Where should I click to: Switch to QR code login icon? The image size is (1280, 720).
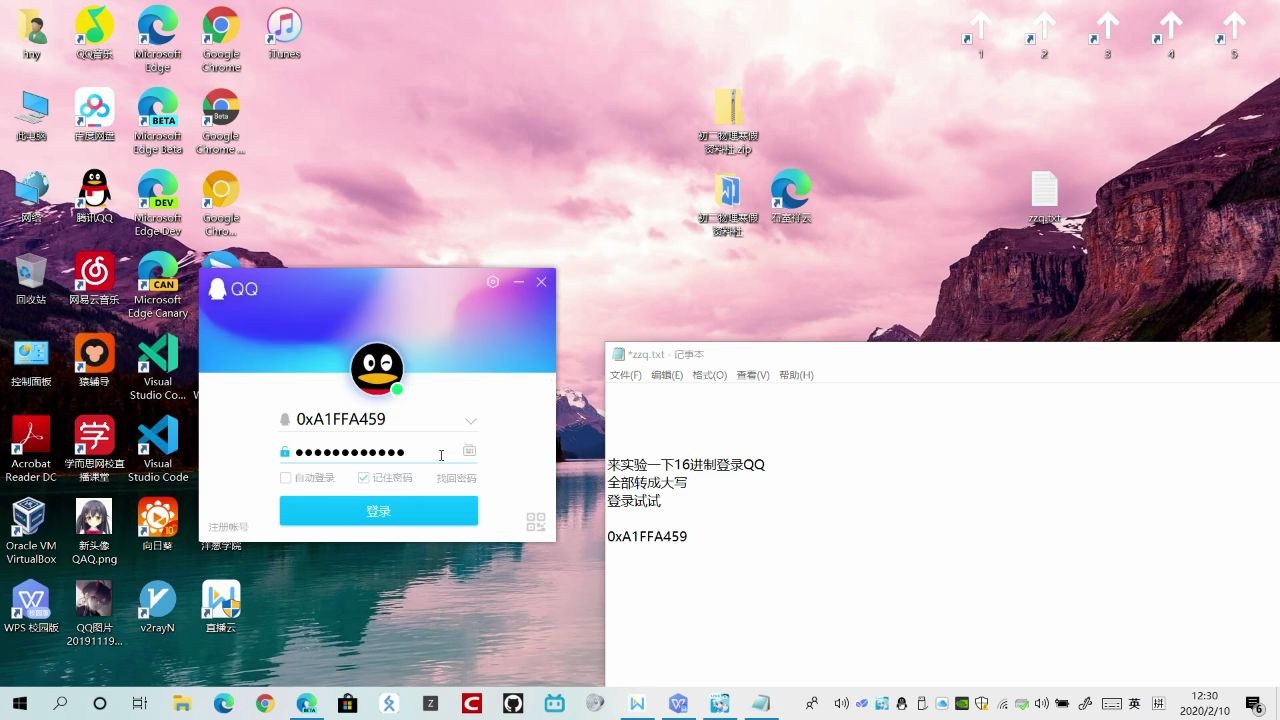coord(536,522)
